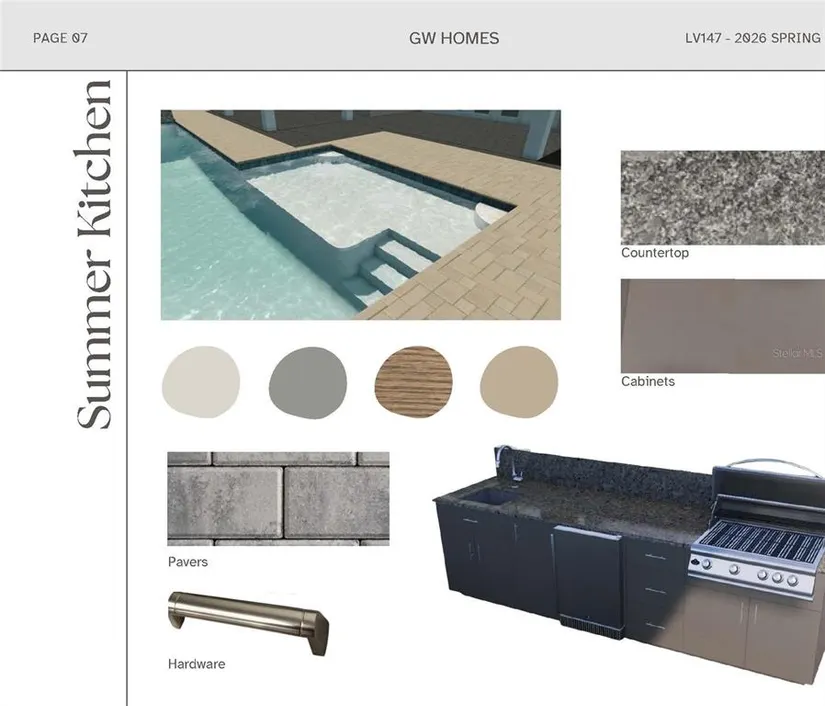Click the sink faucet in kitchen render
The image size is (825, 706).
click(x=505, y=462)
